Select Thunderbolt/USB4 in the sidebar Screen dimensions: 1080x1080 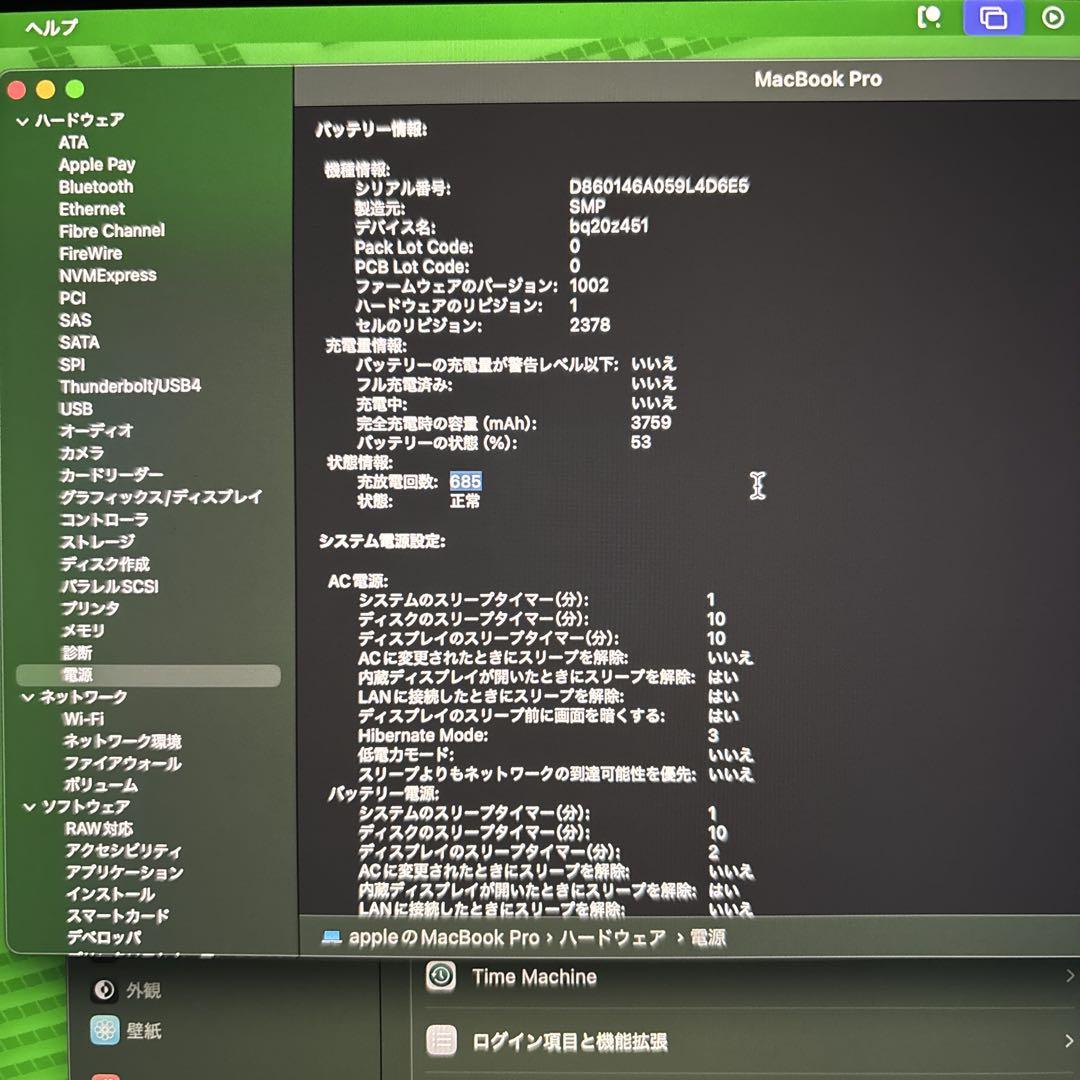[x=130, y=386]
